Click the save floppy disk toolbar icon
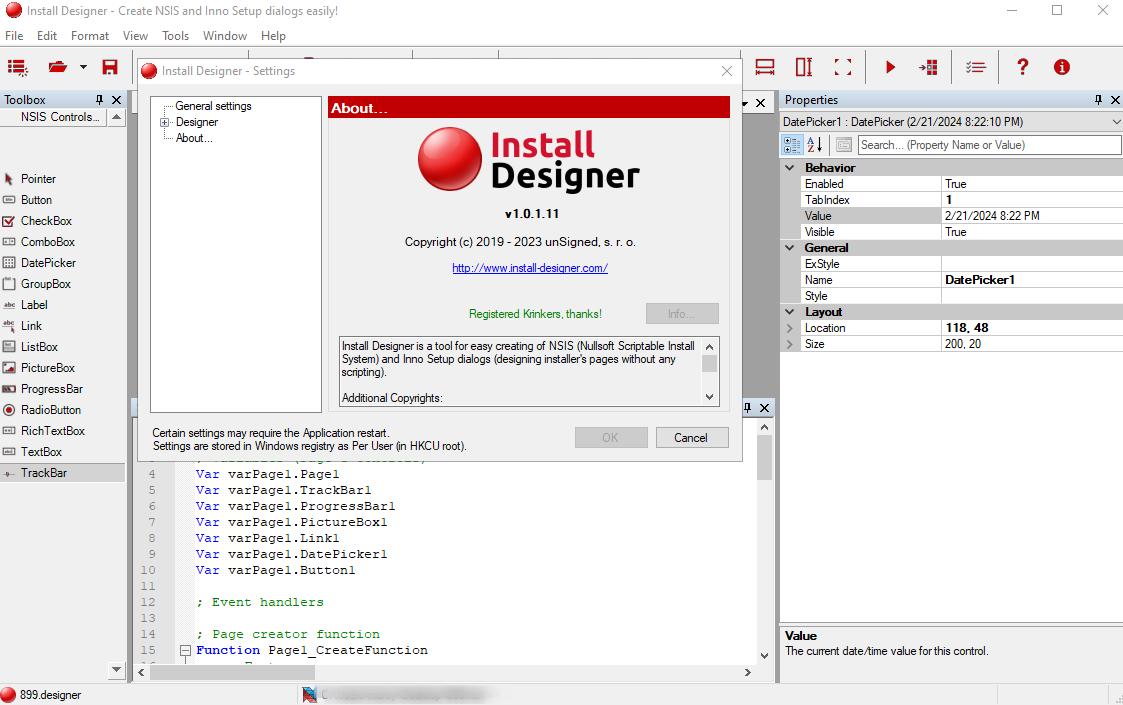 pyautogui.click(x=110, y=67)
